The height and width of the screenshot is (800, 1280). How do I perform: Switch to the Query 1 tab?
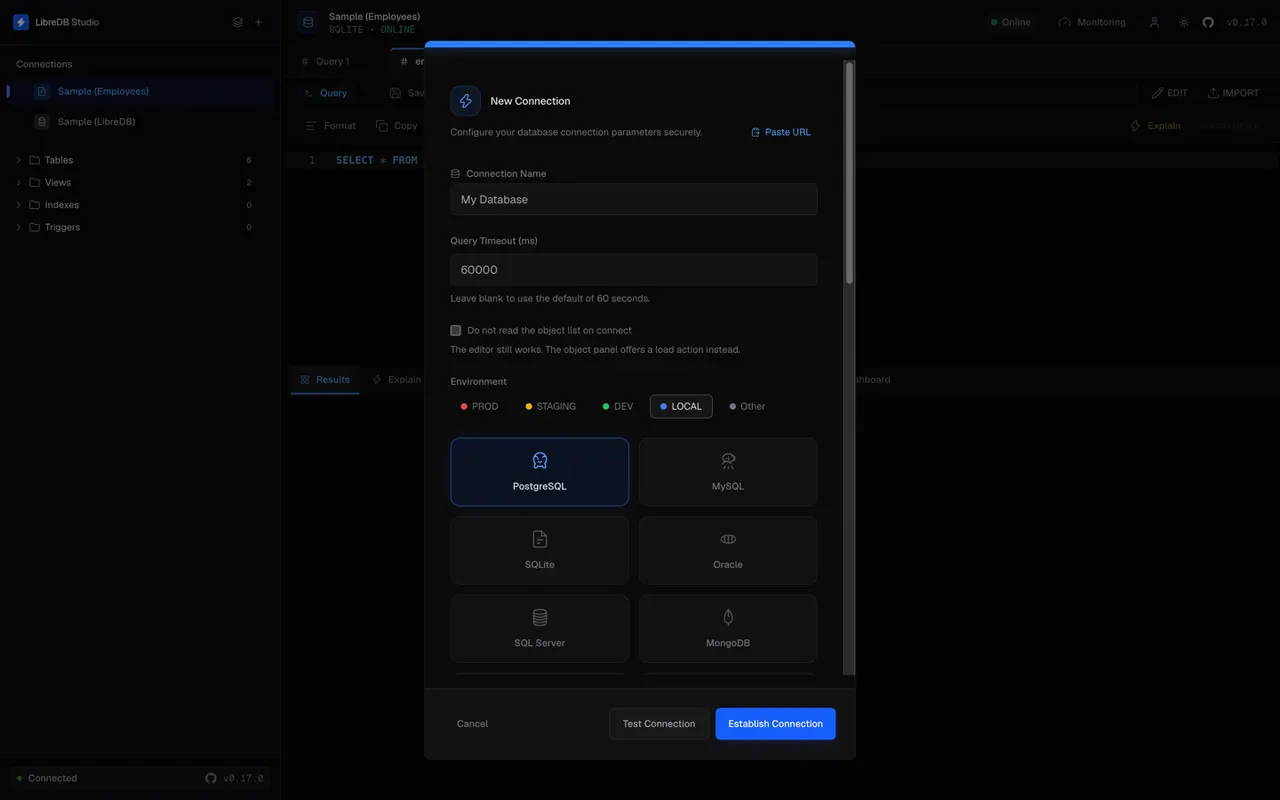tap(326, 62)
